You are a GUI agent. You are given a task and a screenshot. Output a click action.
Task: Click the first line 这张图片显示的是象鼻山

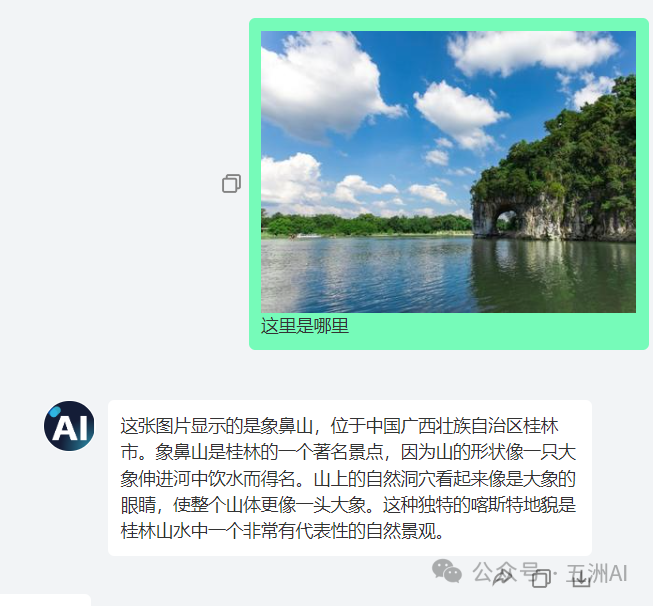pos(217,426)
